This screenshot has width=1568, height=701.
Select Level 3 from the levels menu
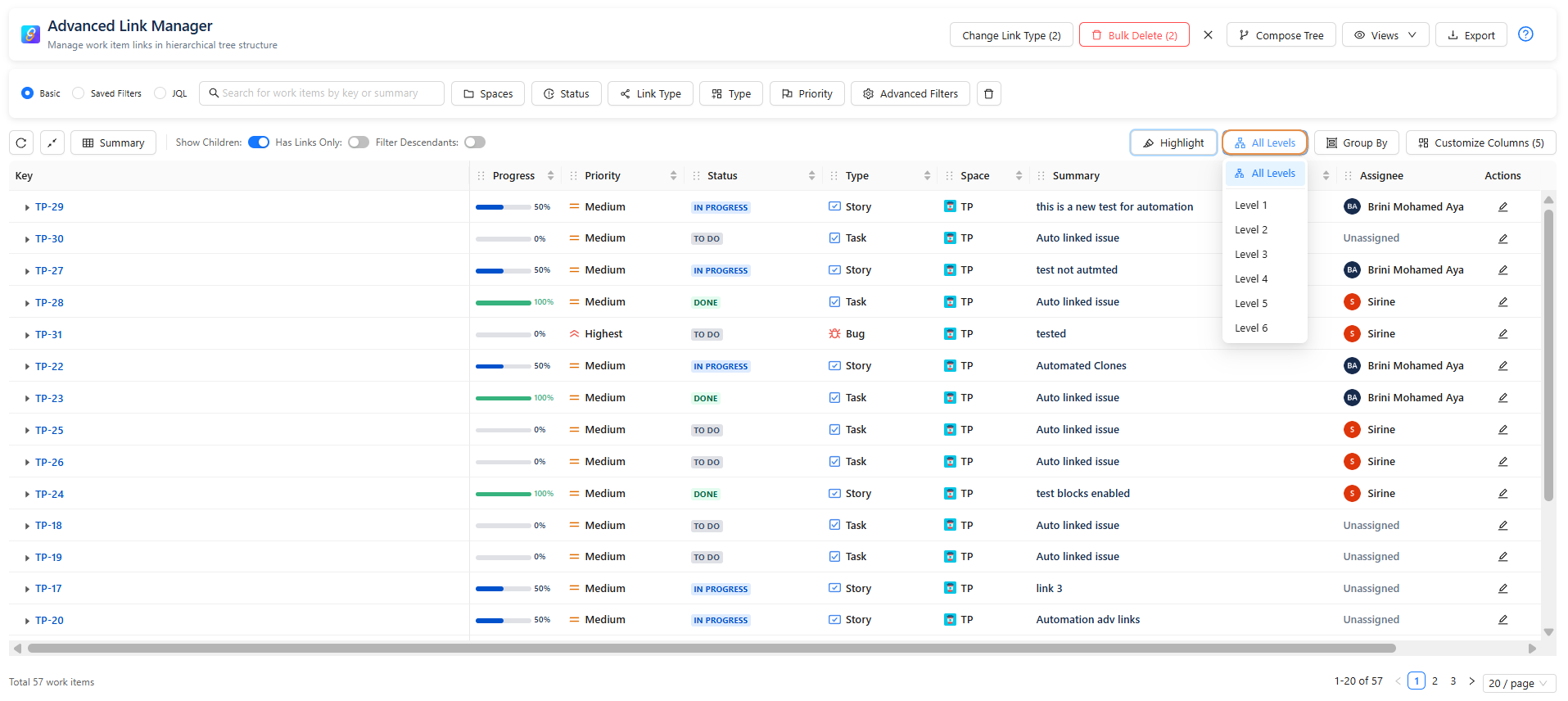click(1251, 255)
